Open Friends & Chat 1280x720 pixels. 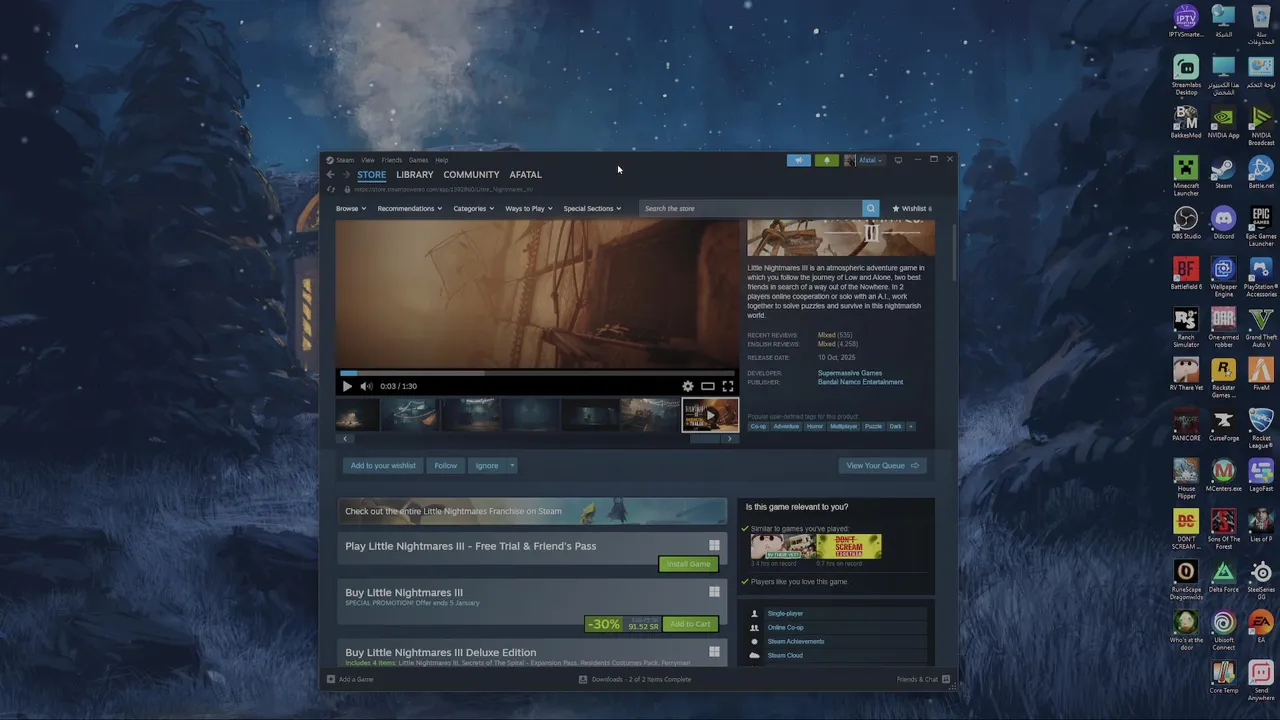tap(922, 680)
